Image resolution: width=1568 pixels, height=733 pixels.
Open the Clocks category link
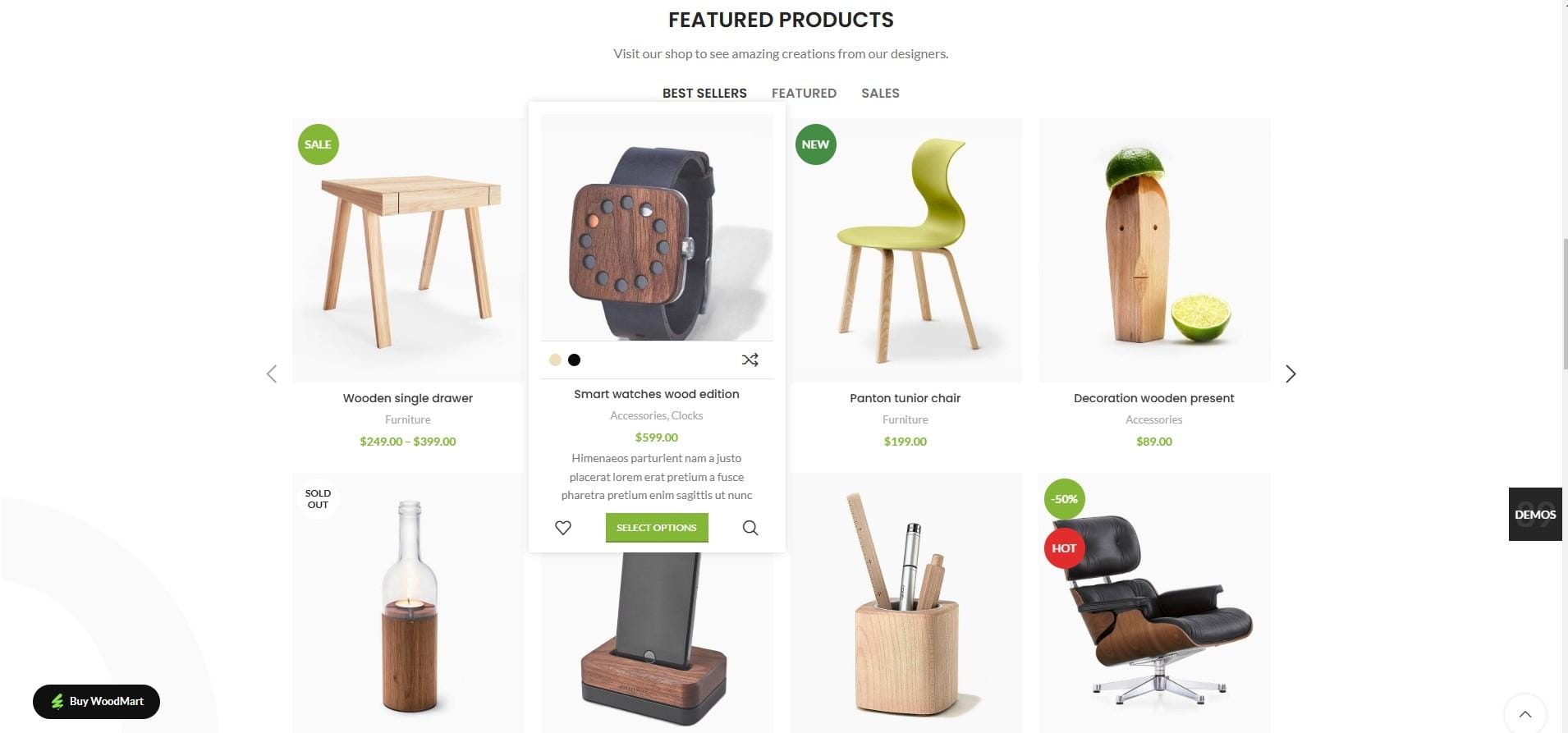[x=687, y=416]
